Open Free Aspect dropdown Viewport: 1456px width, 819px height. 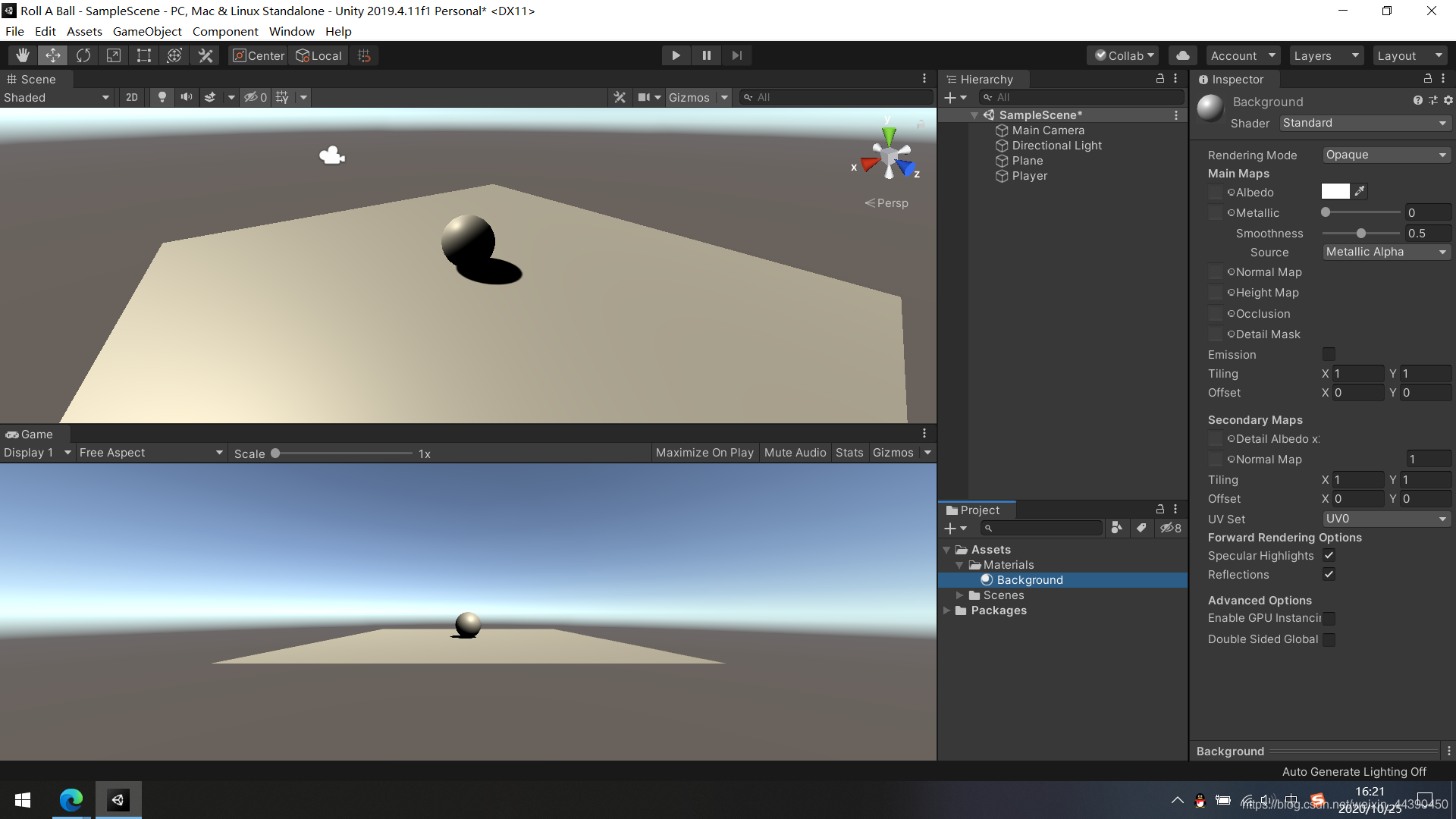151,452
